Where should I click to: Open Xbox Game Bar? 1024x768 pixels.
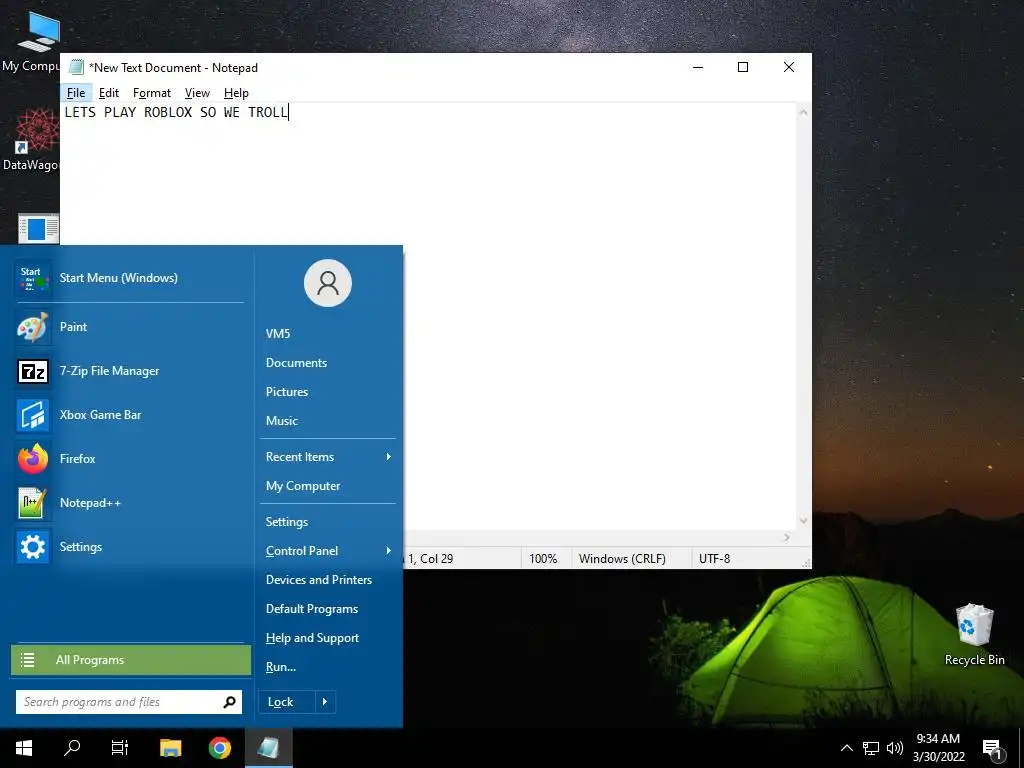click(x=129, y=415)
